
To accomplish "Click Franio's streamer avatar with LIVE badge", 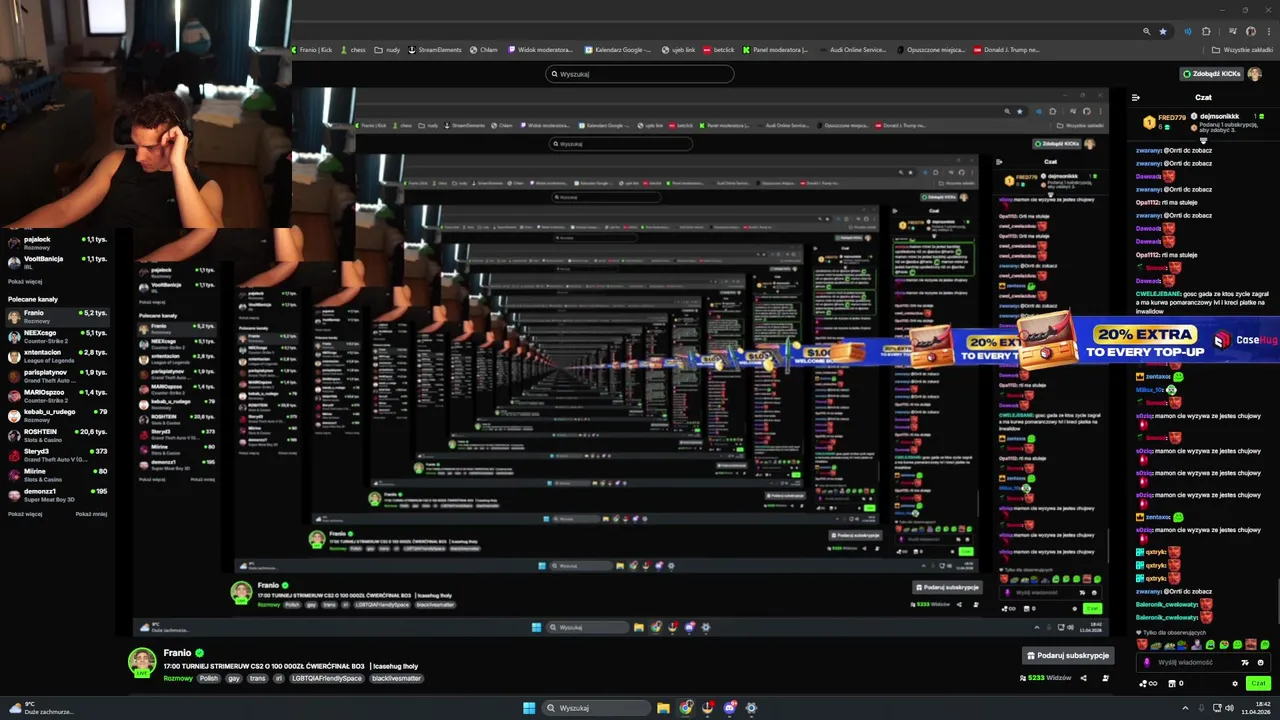I will click(142, 663).
